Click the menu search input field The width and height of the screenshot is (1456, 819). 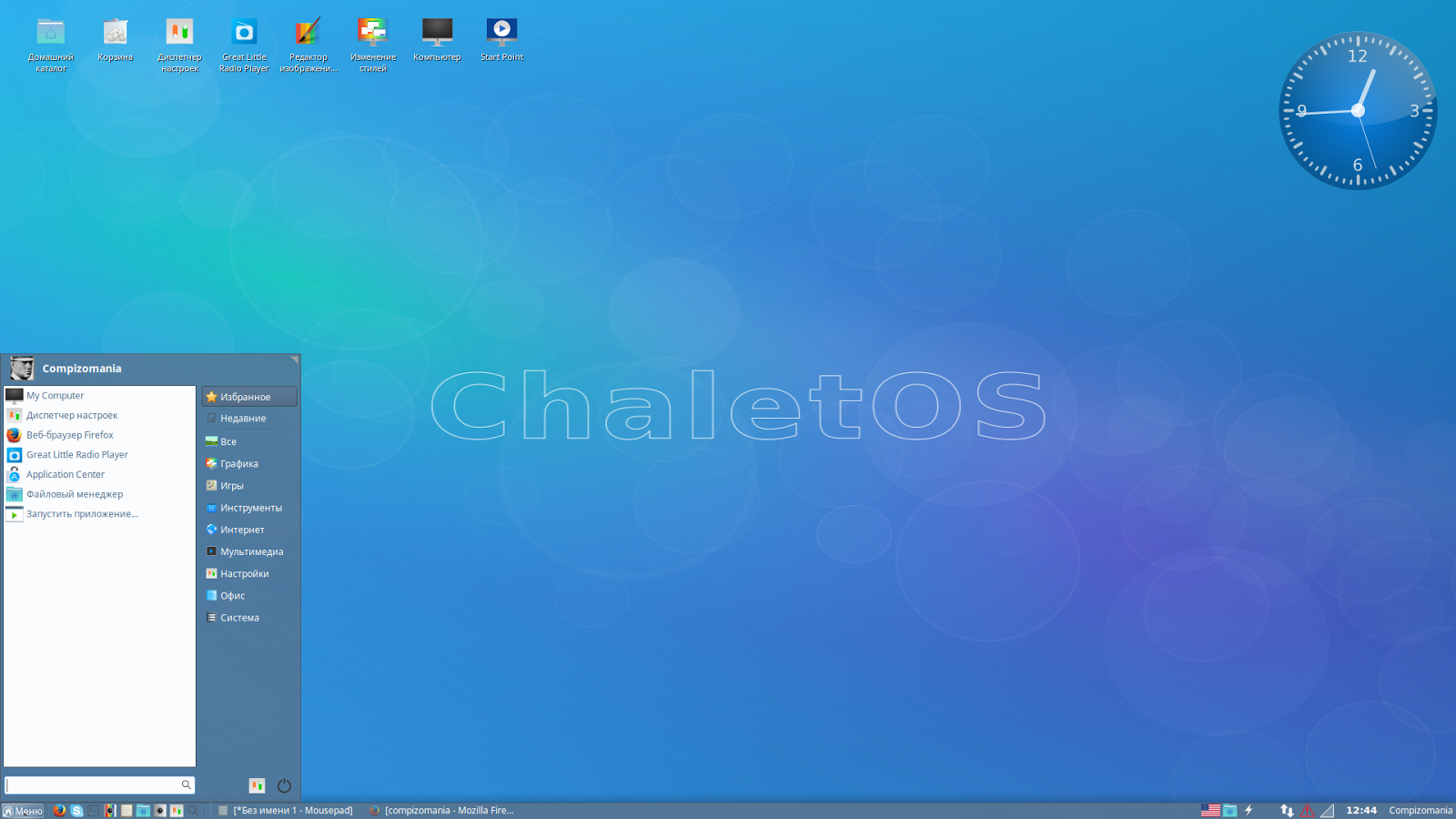point(99,784)
